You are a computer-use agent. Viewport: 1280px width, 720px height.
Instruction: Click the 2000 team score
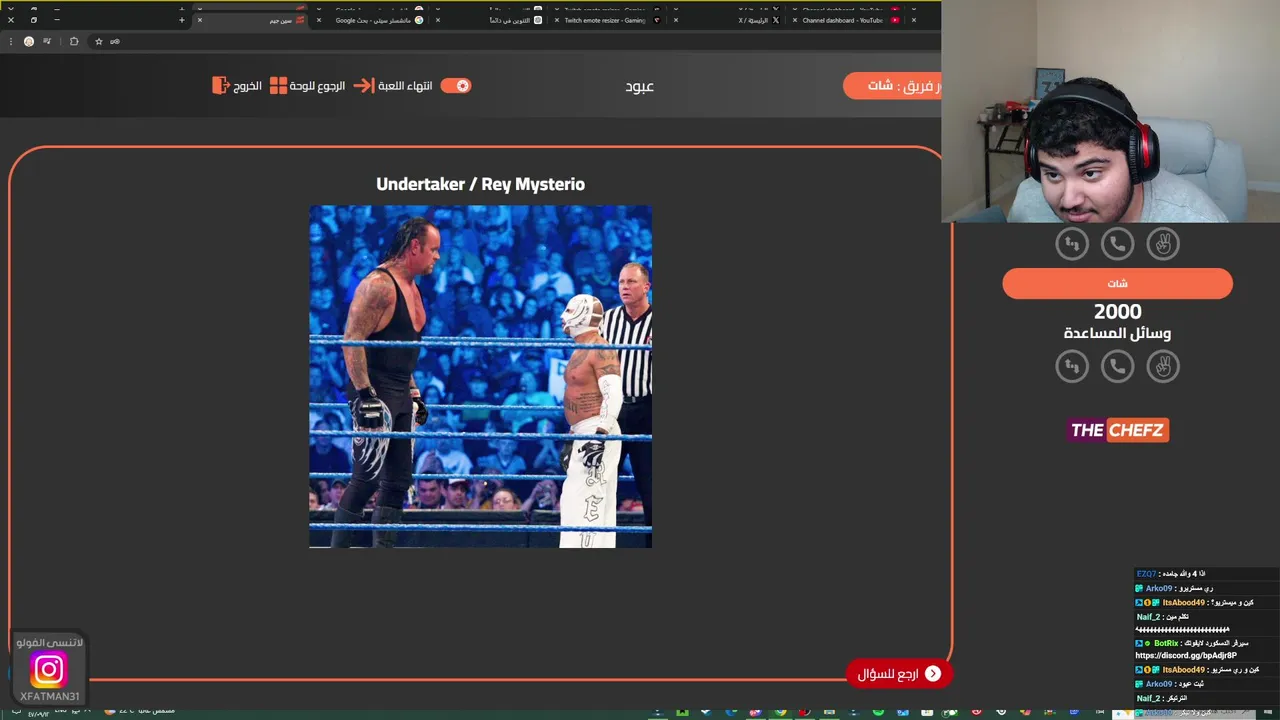1117,312
